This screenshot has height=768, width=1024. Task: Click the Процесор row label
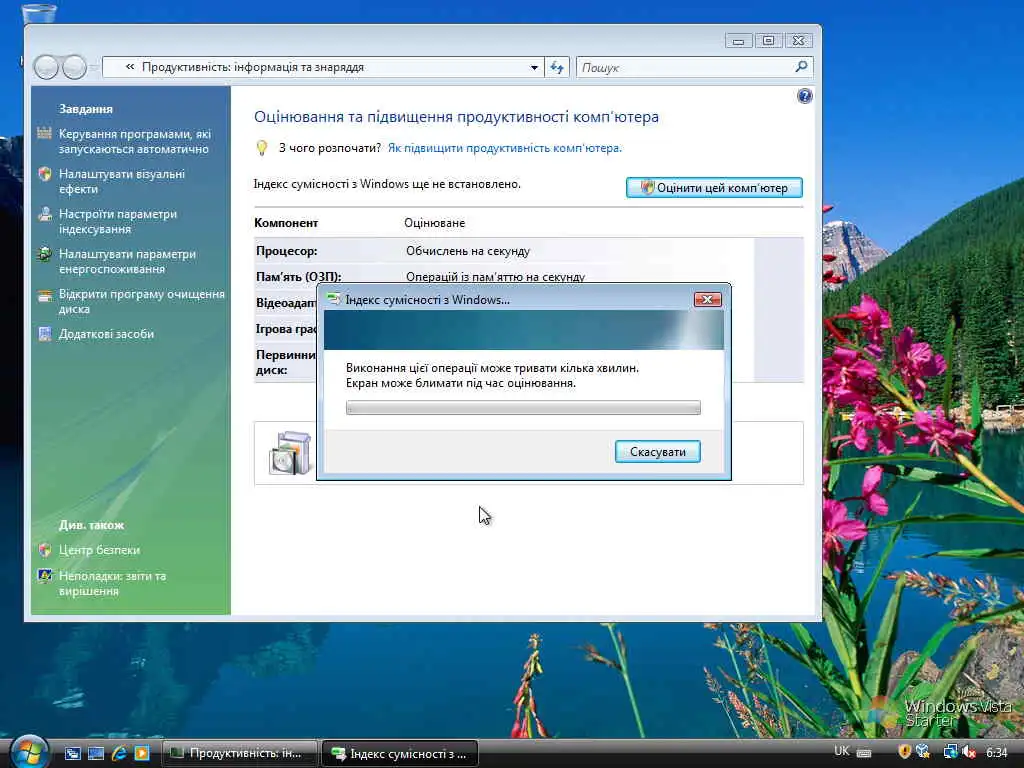coord(287,251)
